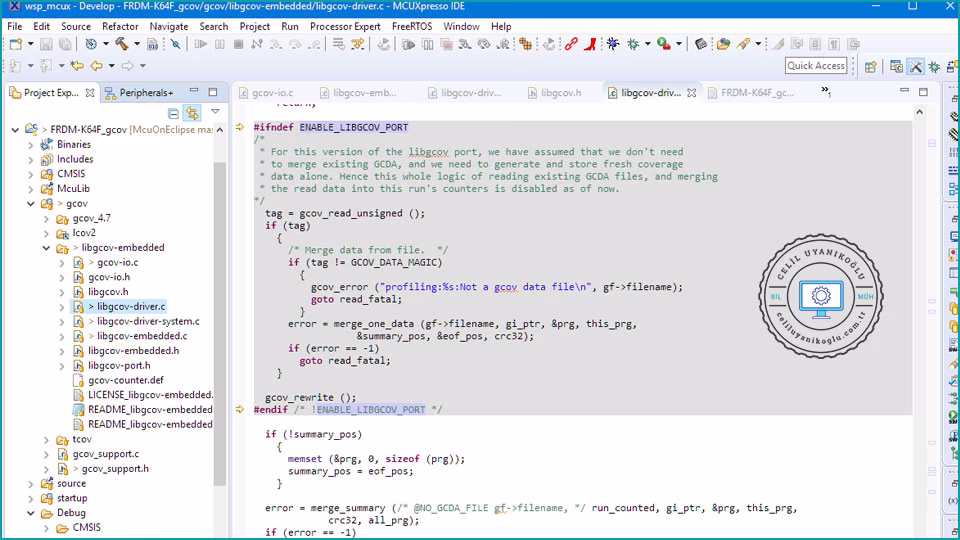Expand the gcov_4.7 folder
The height and width of the screenshot is (540, 960).
(x=46, y=218)
